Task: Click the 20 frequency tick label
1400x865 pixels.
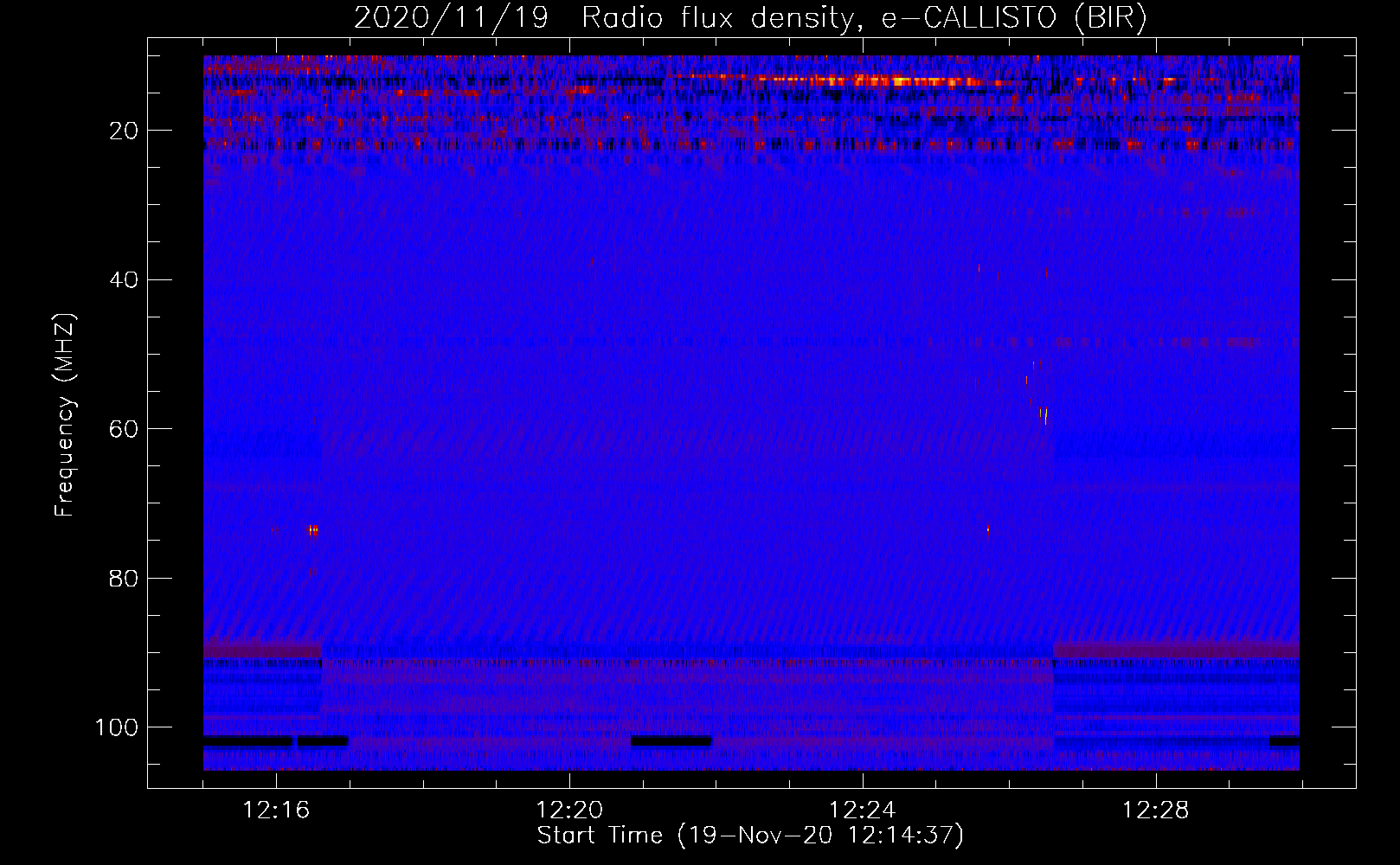Action: [x=125, y=131]
